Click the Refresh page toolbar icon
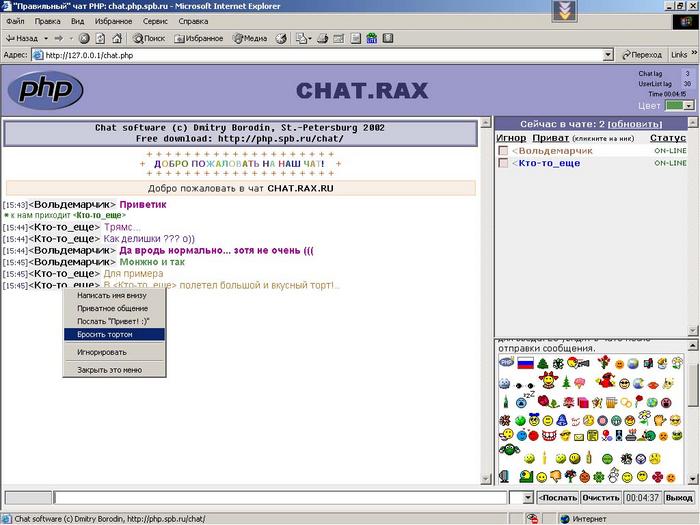The height and width of the screenshot is (525, 700). point(100,39)
